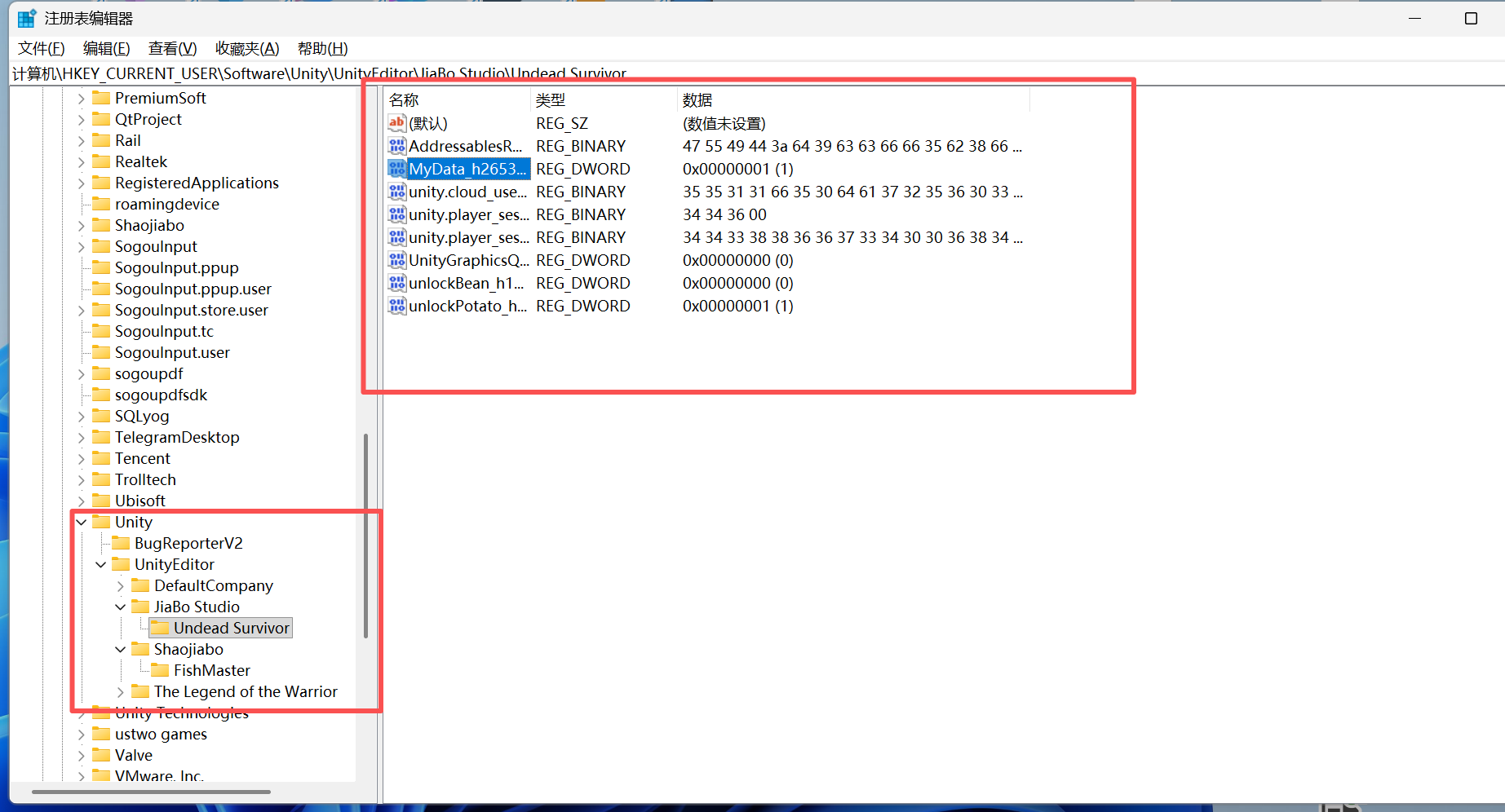Image resolution: width=1505 pixels, height=812 pixels.
Task: Click the Registry Editor app icon in title bar
Action: coord(26,18)
